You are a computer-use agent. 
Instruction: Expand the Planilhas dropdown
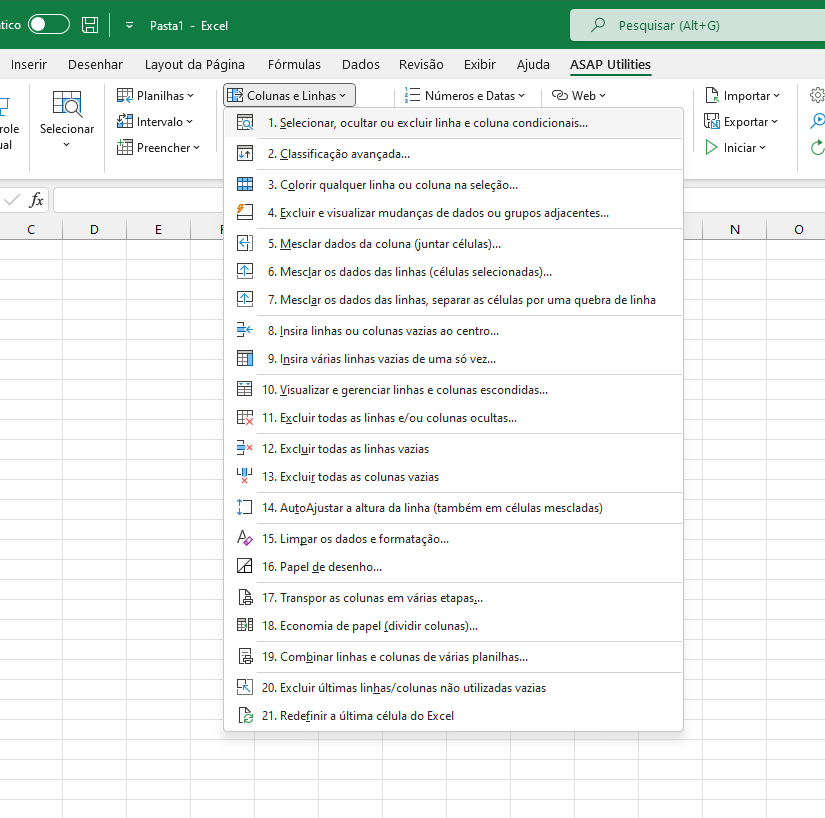coord(155,96)
